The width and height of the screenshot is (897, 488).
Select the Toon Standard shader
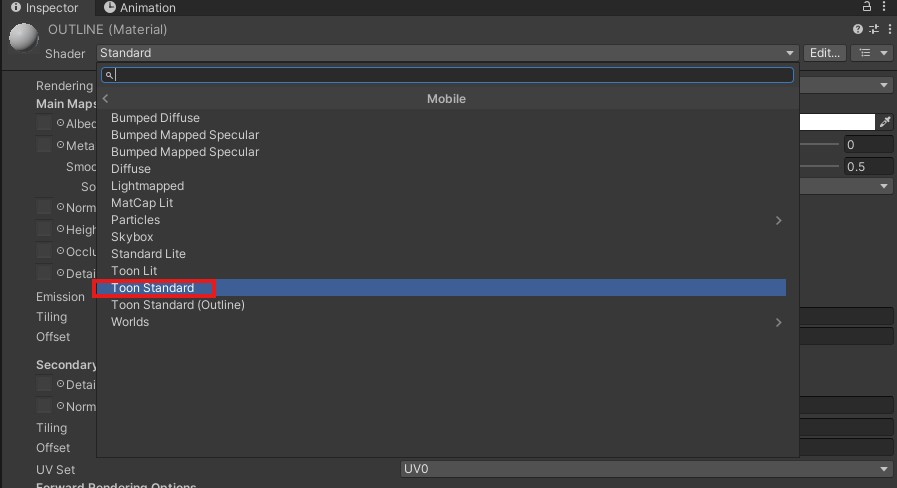click(x=153, y=288)
